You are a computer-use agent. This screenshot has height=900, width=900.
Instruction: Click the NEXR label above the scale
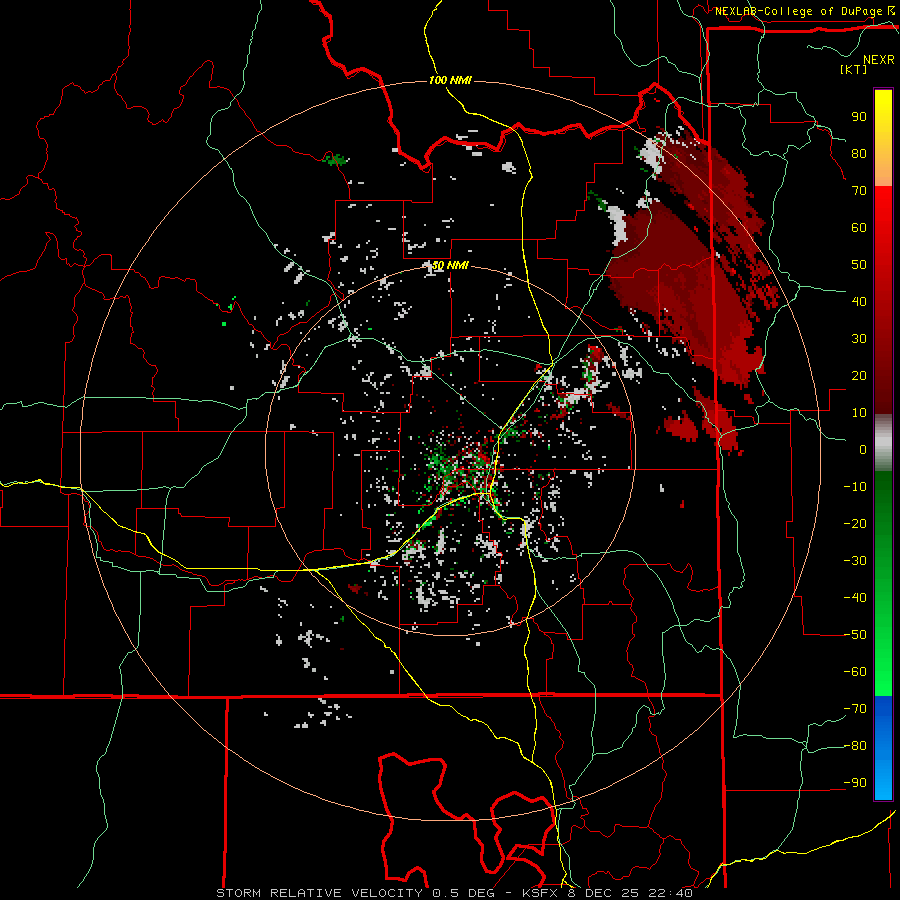click(x=878, y=60)
